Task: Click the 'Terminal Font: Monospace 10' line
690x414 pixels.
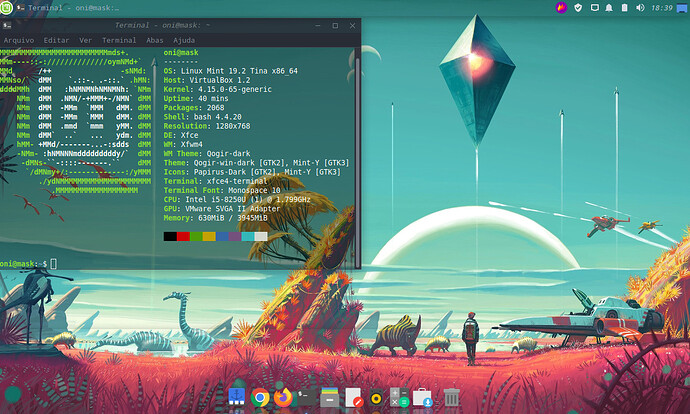Action: click(x=222, y=191)
